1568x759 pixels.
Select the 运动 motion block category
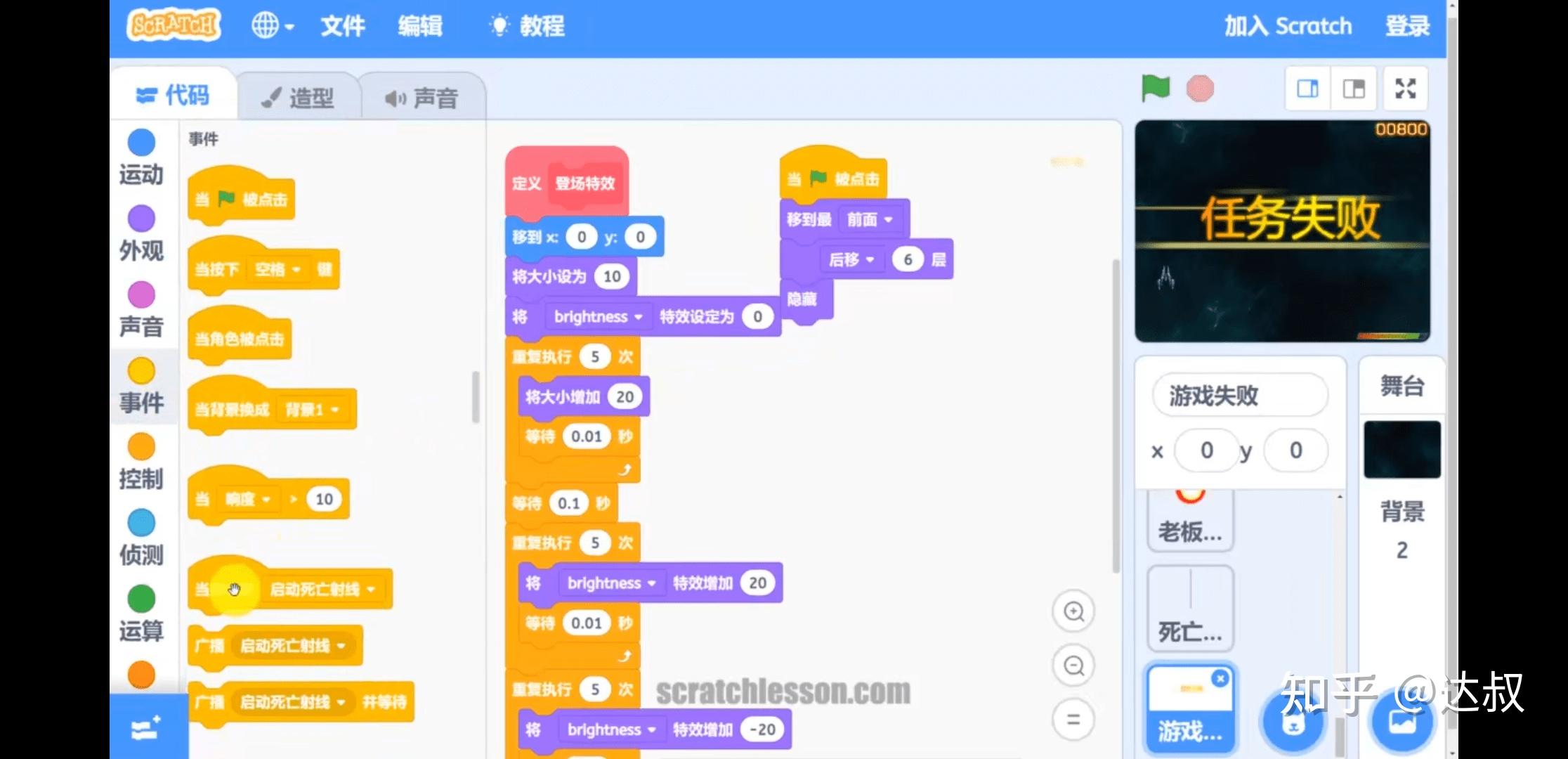tap(142, 156)
